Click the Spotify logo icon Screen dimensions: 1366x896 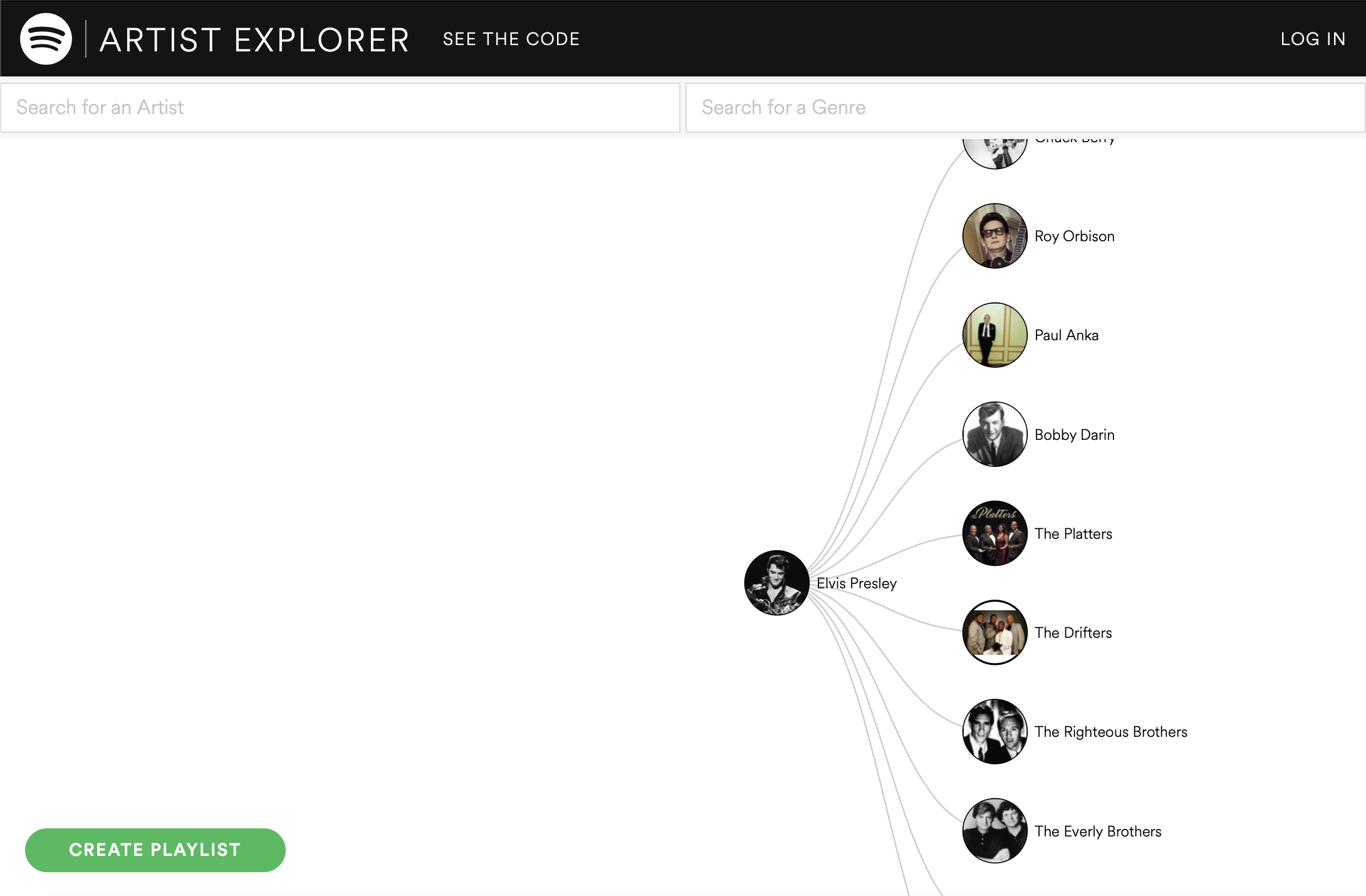[x=46, y=39]
